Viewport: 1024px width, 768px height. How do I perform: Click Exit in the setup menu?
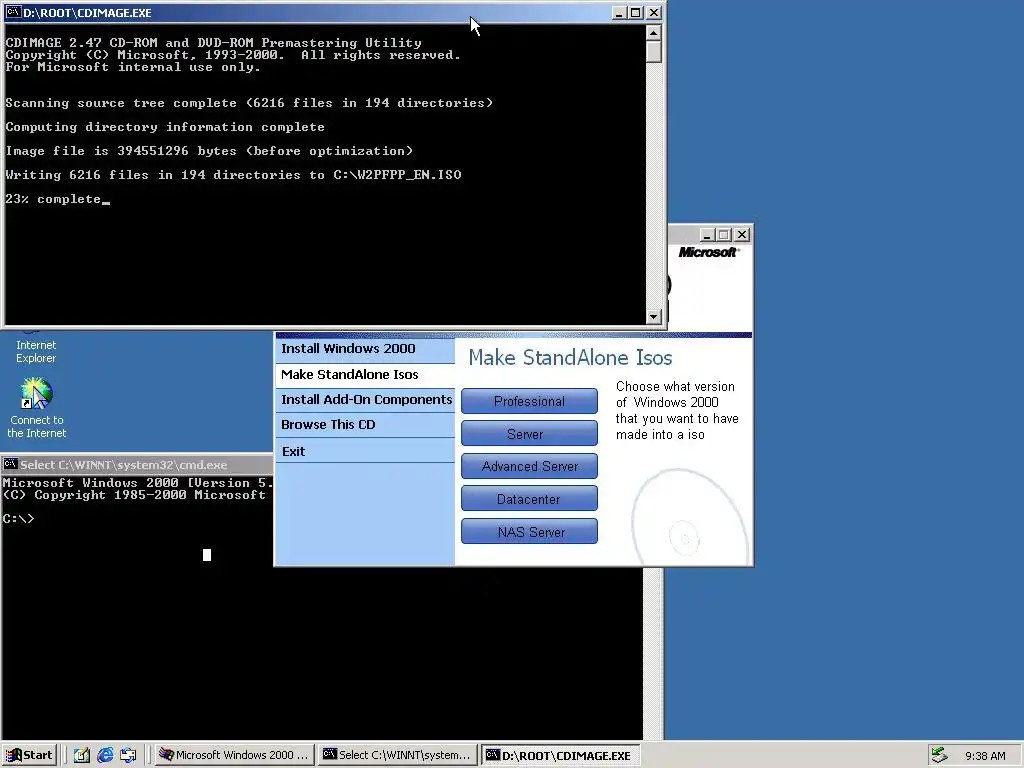365,451
